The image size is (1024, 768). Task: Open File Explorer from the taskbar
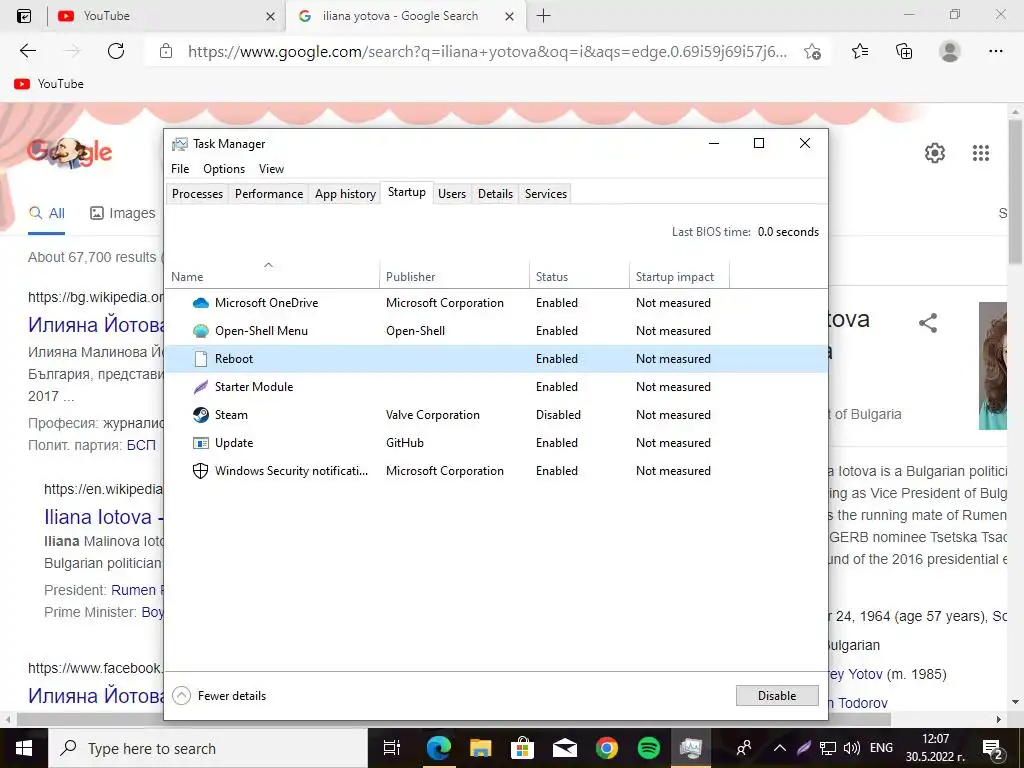(x=481, y=748)
